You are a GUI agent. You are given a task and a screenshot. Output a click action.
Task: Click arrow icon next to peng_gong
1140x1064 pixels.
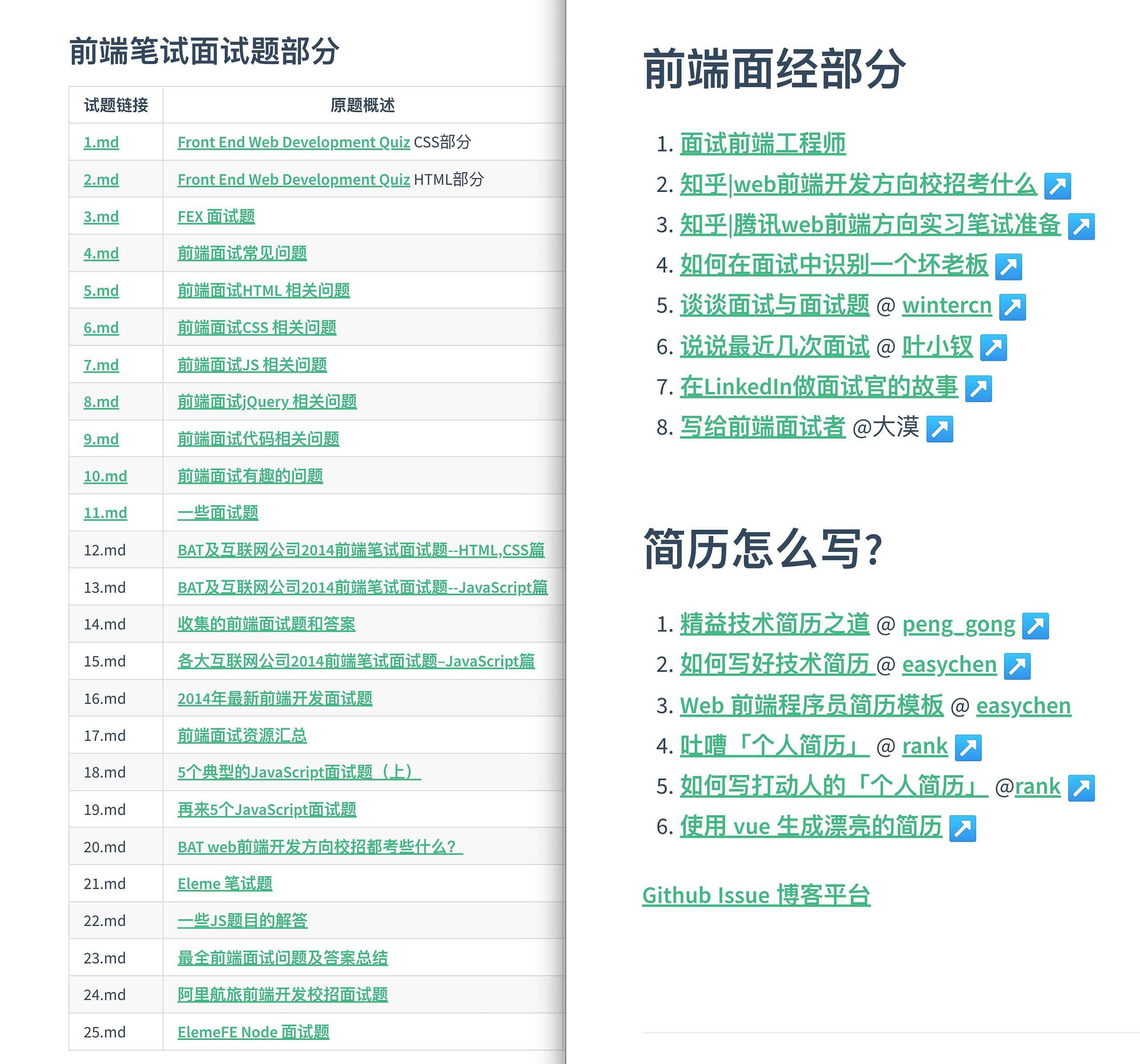pyautogui.click(x=1035, y=625)
